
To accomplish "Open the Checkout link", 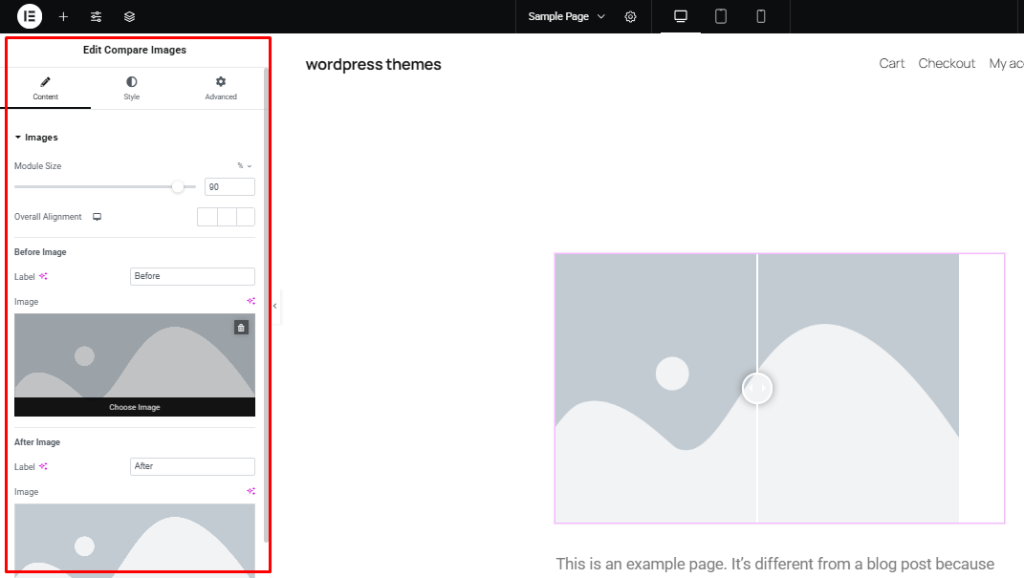I will [x=946, y=63].
